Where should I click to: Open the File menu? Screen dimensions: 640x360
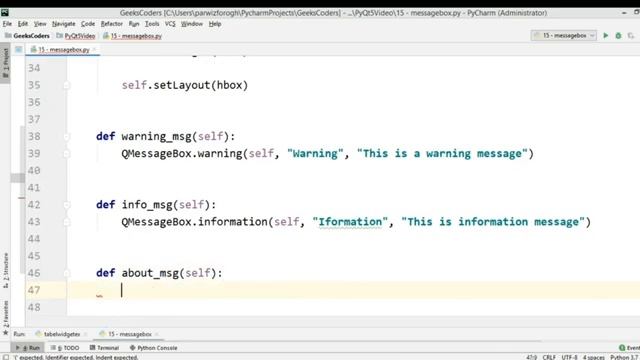7,24
